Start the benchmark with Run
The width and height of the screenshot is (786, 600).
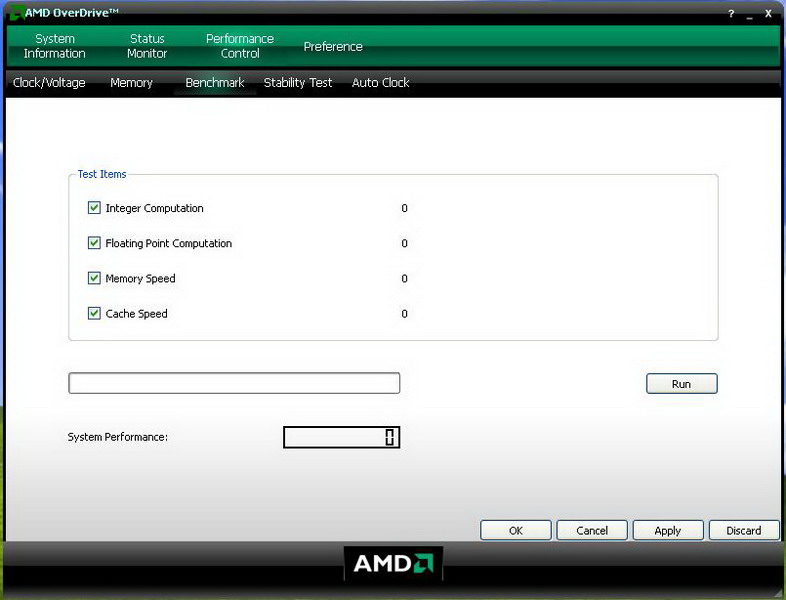(x=682, y=384)
